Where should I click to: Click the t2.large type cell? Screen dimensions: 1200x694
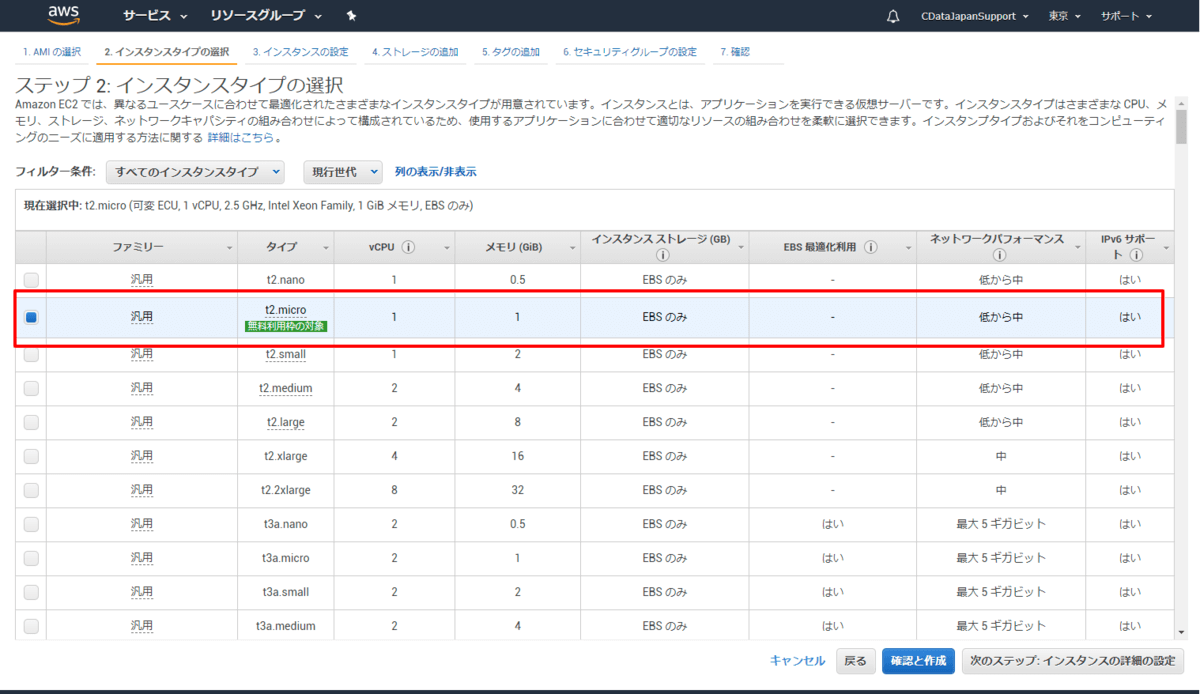pos(286,422)
